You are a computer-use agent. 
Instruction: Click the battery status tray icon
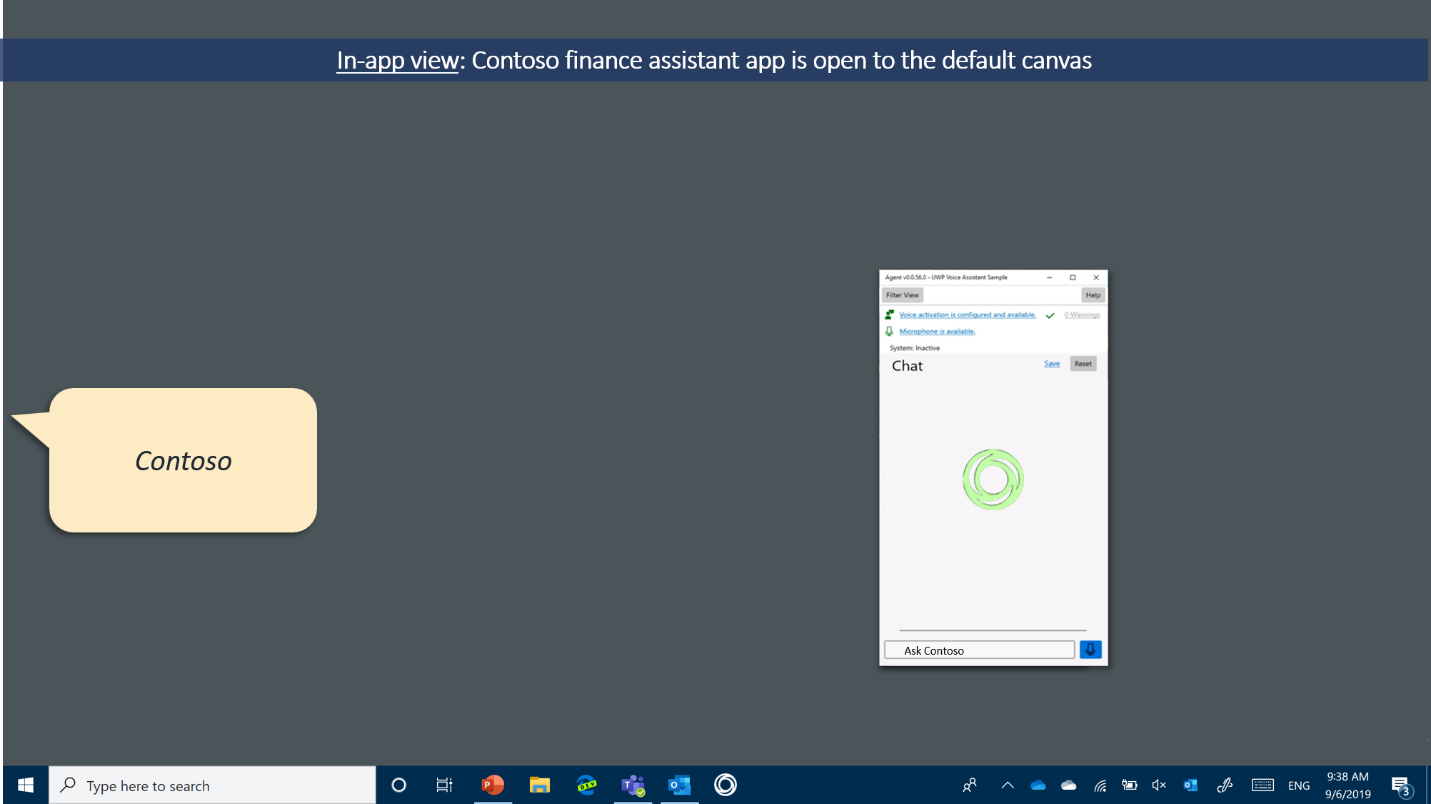(1130, 786)
